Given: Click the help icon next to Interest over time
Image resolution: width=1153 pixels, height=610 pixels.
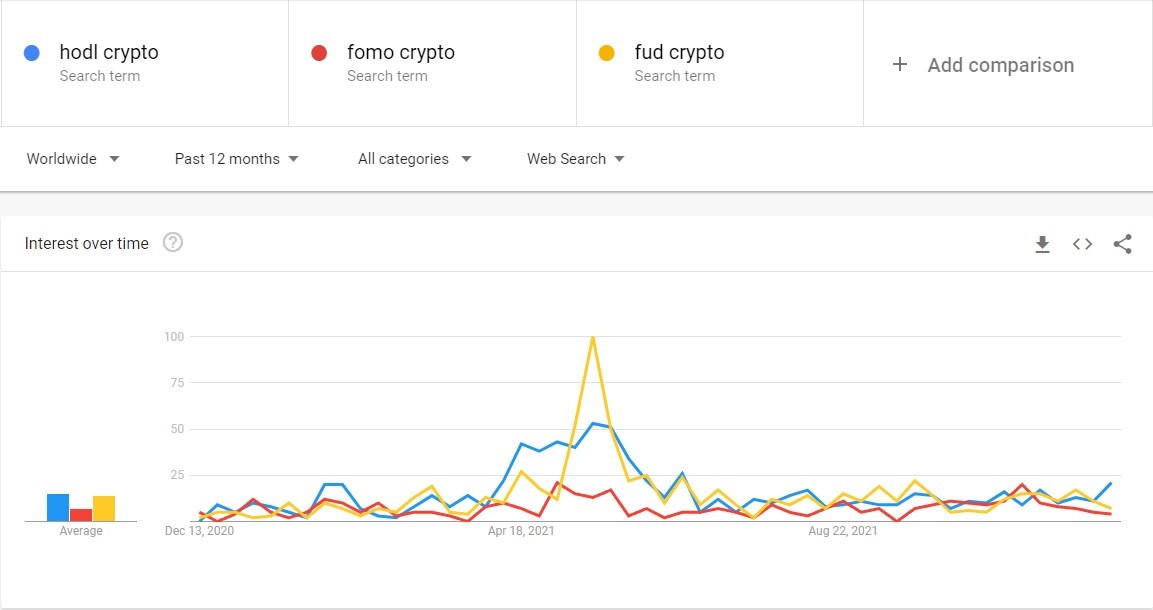Looking at the screenshot, I should [172, 242].
